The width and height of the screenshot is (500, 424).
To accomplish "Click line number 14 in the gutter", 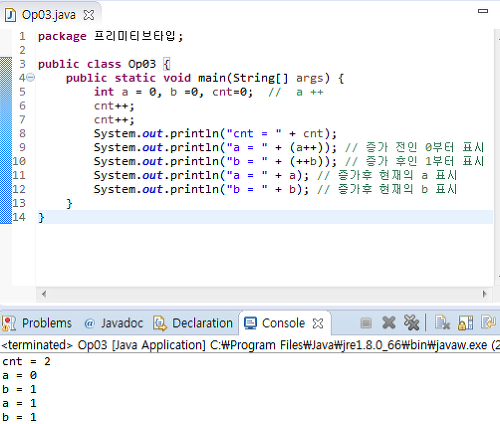I will [x=19, y=217].
